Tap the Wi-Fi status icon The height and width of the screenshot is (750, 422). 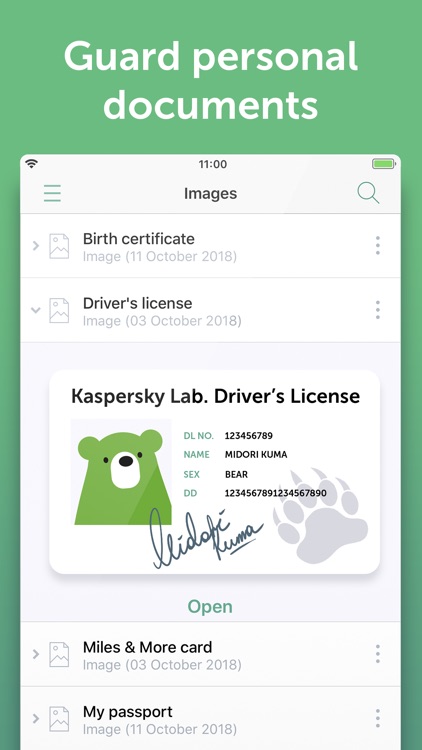[32, 164]
